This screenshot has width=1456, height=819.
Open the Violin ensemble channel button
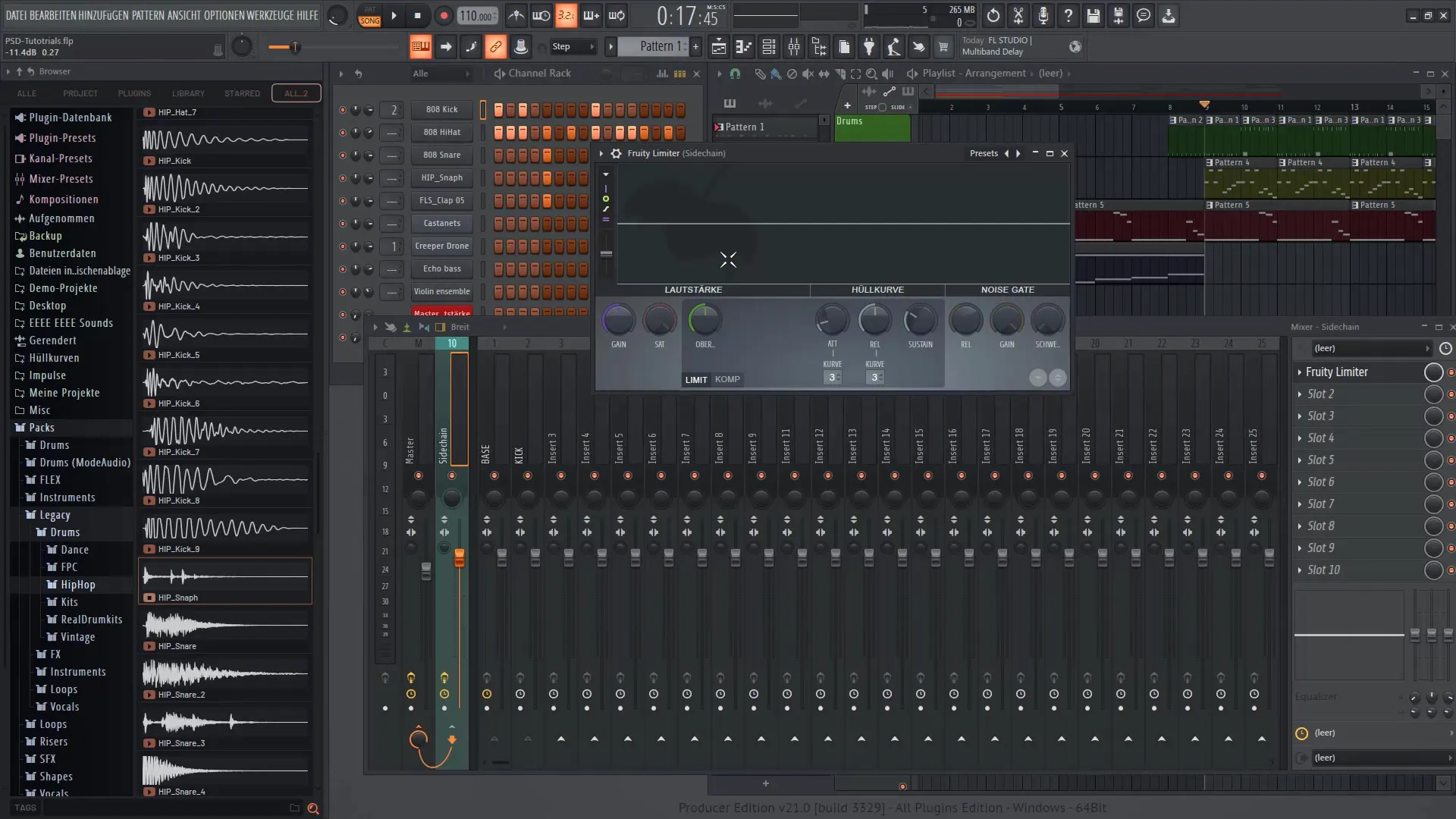click(x=441, y=292)
